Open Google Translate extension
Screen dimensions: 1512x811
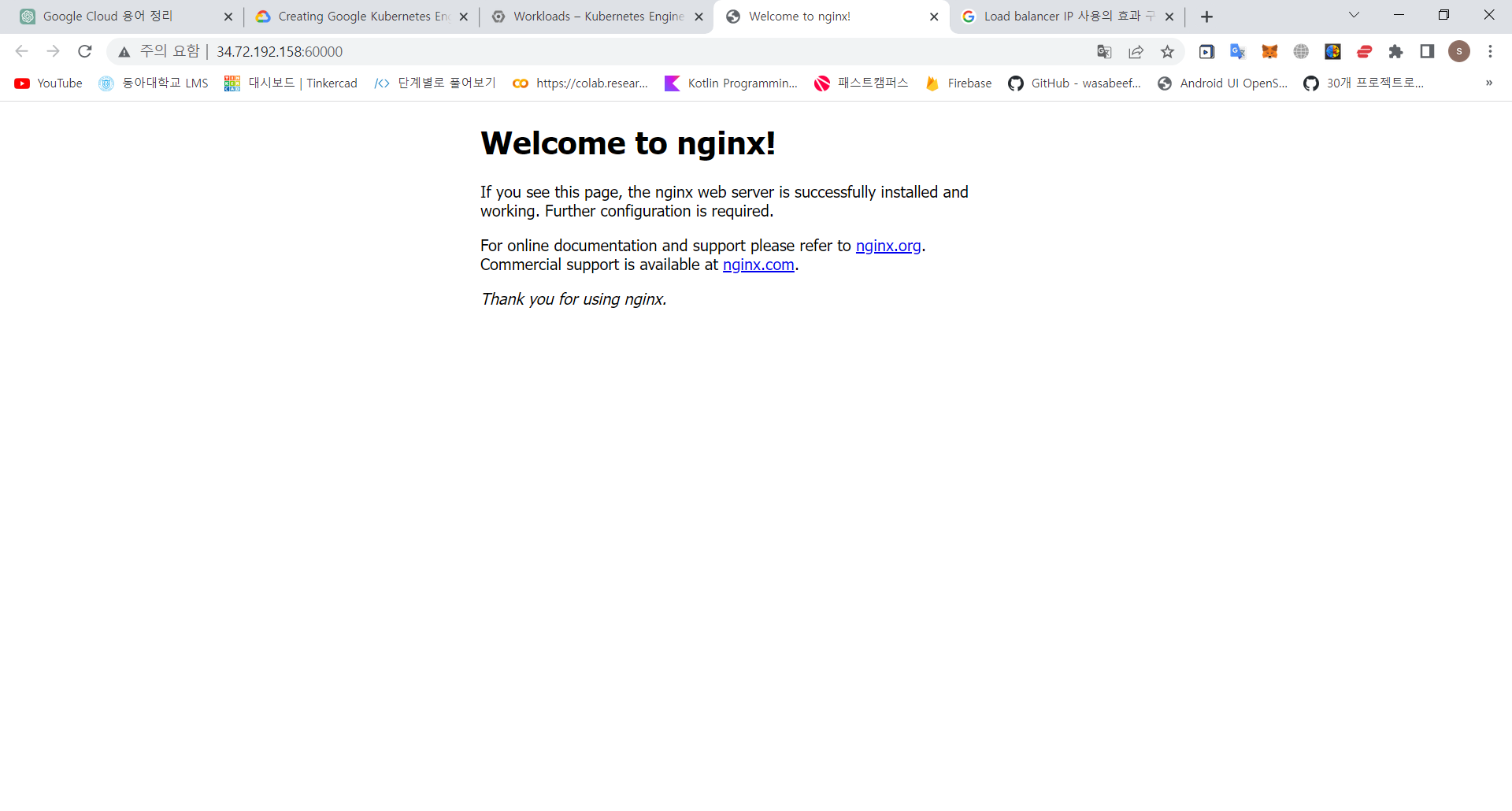[x=1238, y=52]
